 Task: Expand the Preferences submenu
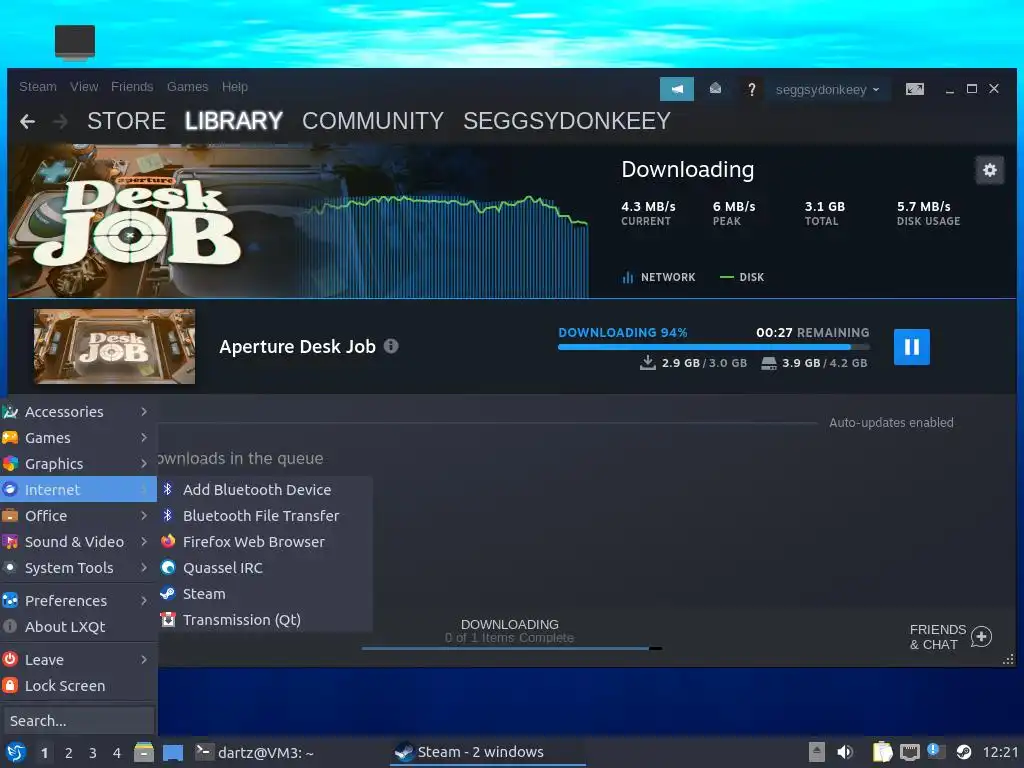point(78,601)
